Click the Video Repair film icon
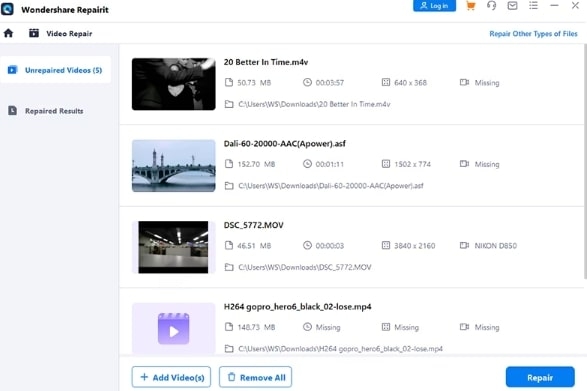This screenshot has height=391, width=587. pyautogui.click(x=34, y=33)
